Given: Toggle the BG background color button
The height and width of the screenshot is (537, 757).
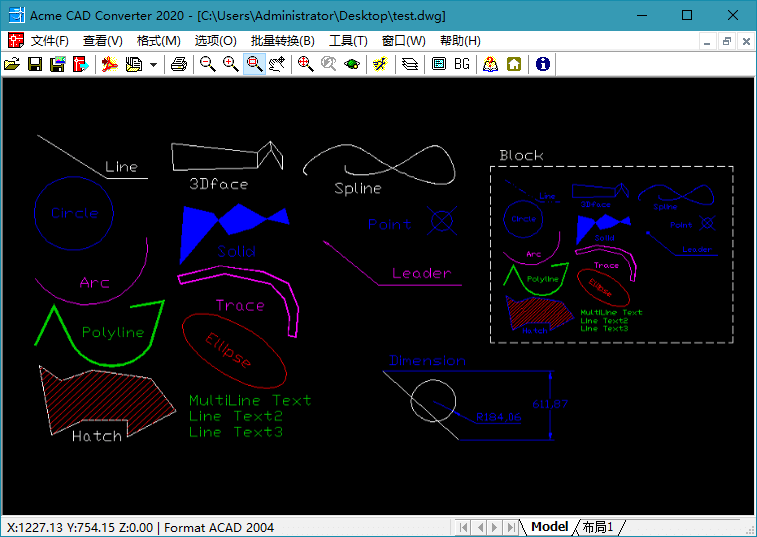Looking at the screenshot, I should pyautogui.click(x=462, y=64).
